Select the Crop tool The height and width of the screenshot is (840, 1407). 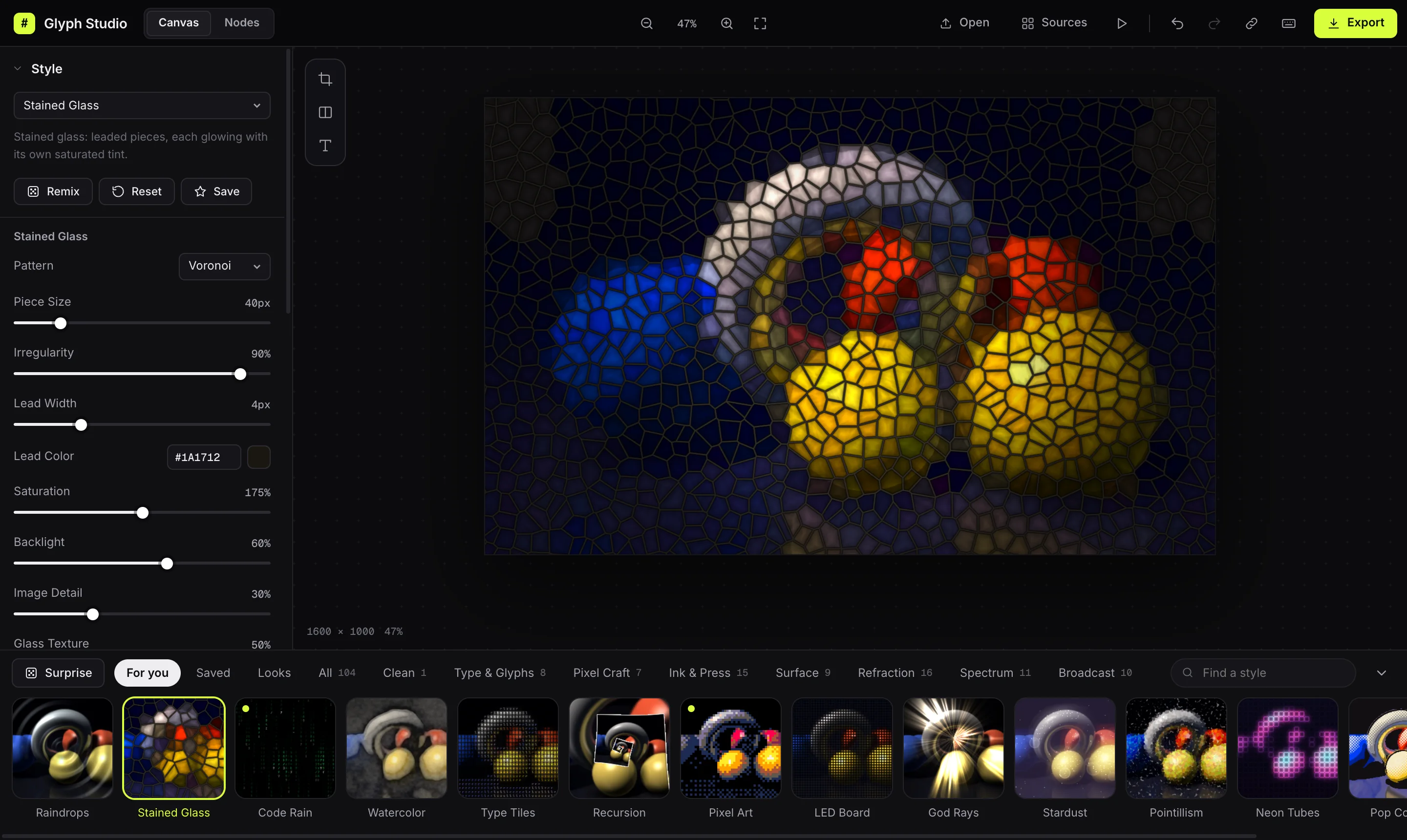pos(325,79)
